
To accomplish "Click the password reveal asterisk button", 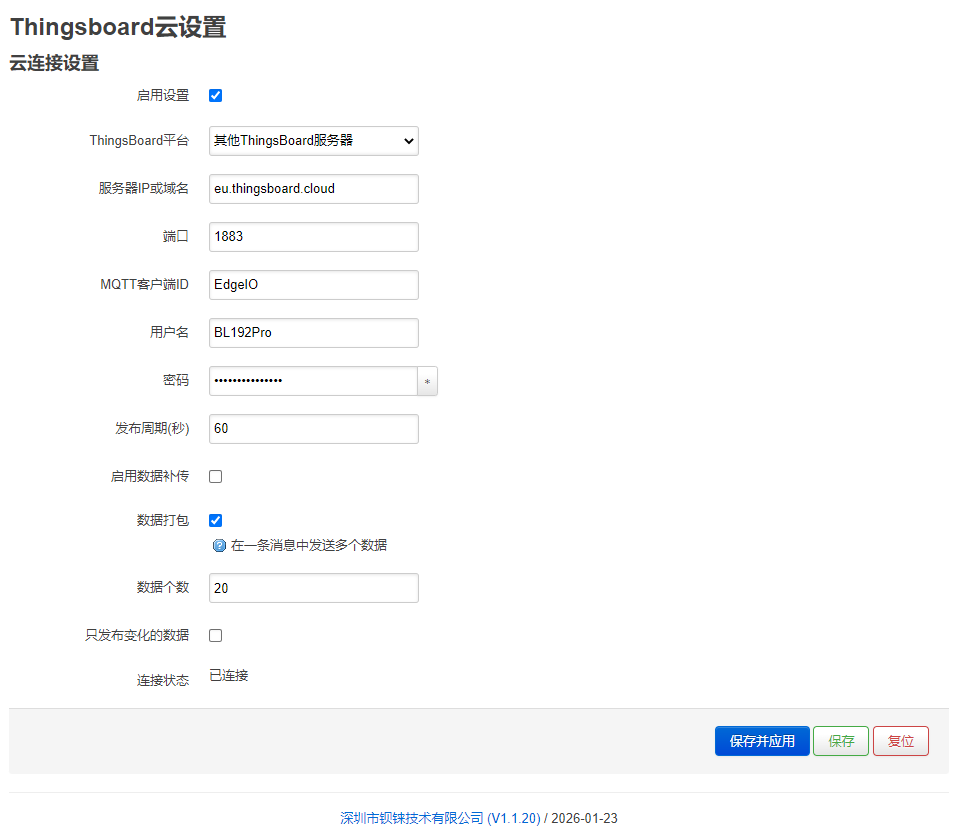I will coord(427,381).
